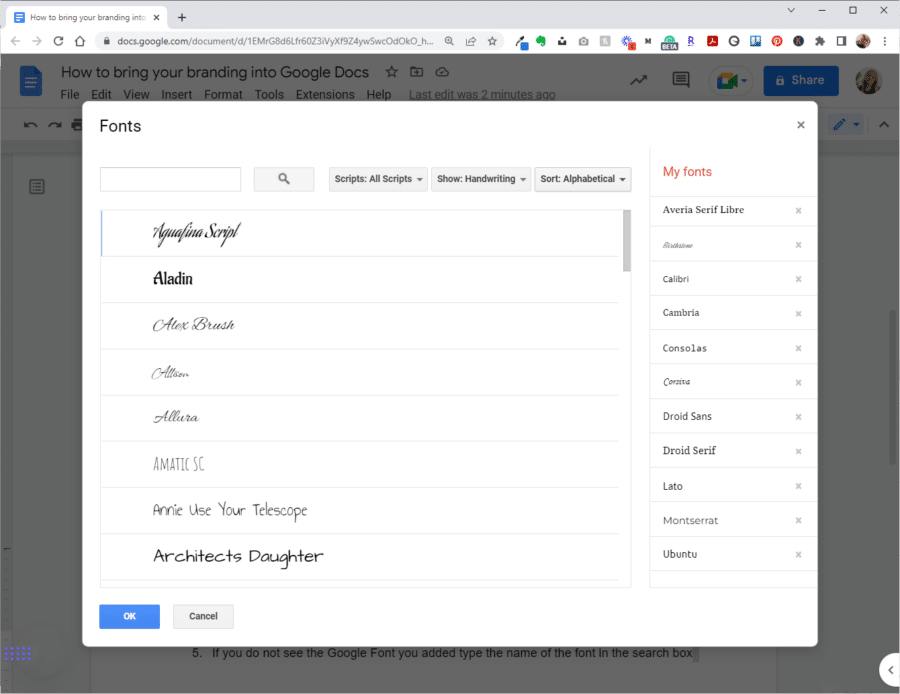This screenshot has height=694, width=900.
Task: Open the Sort: Alphabetical dropdown
Action: point(583,178)
